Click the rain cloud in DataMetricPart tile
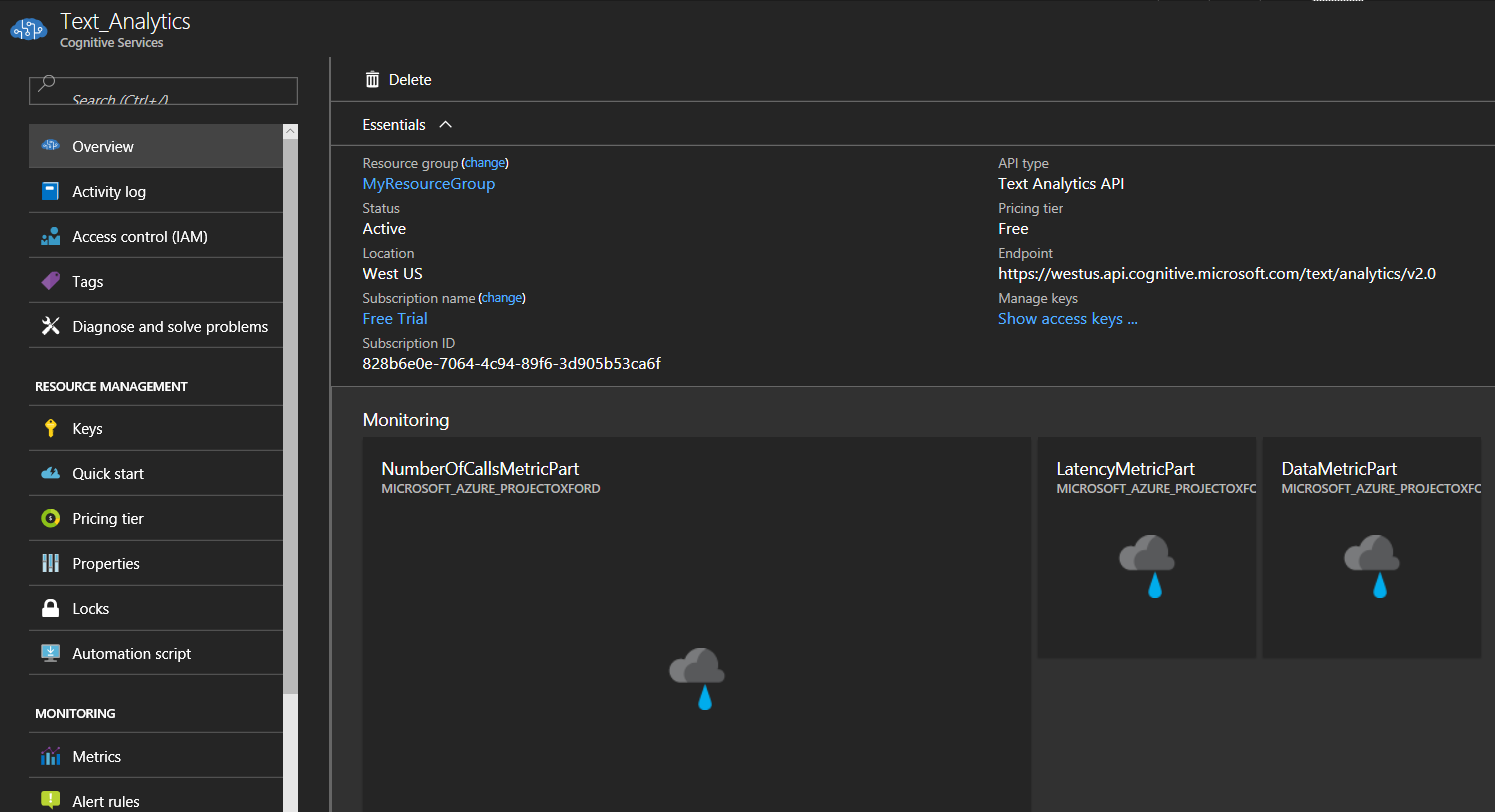Viewport: 1495px width, 812px height. tap(1372, 566)
